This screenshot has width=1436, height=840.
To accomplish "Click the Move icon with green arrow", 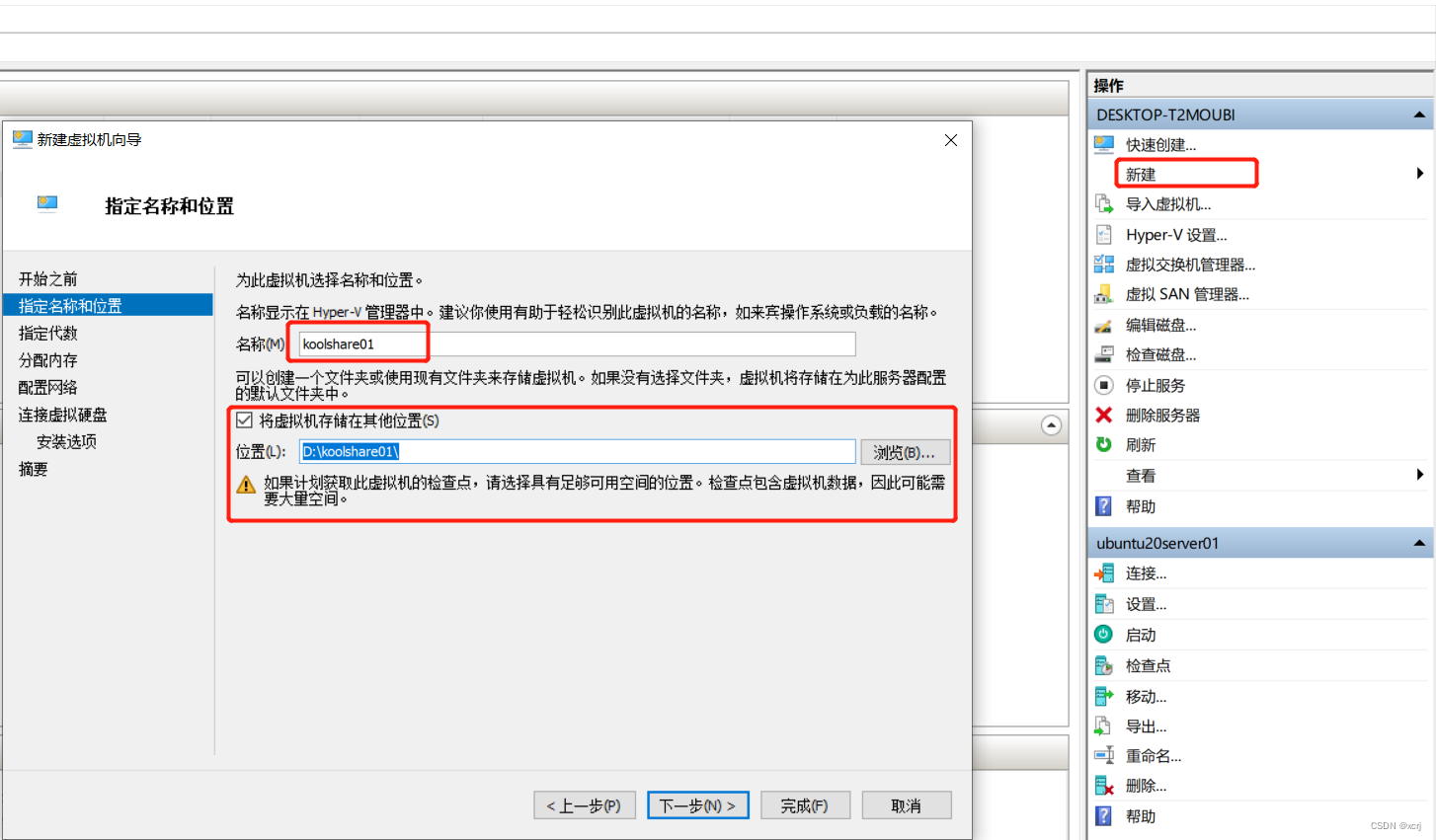I will (x=1104, y=696).
